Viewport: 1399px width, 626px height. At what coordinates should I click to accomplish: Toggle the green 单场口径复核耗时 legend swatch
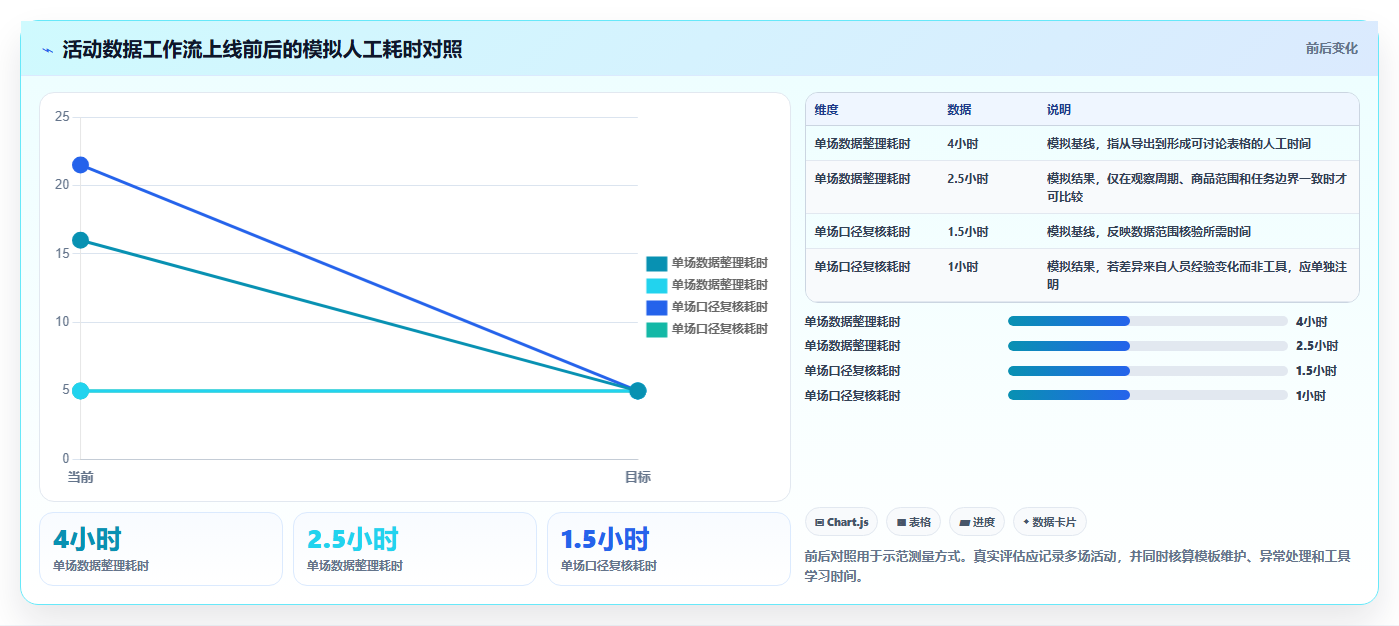pyautogui.click(x=656, y=329)
